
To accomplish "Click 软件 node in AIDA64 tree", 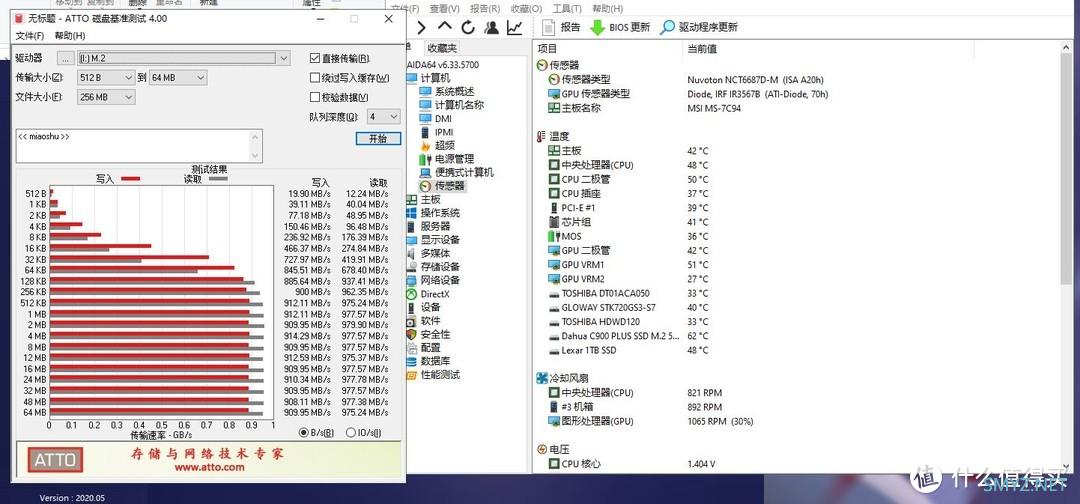I will point(423,321).
